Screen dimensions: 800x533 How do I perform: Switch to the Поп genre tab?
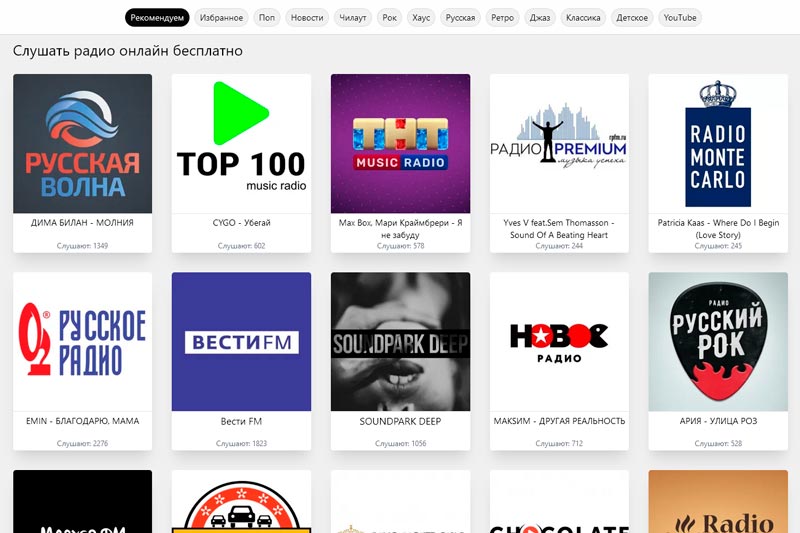[267, 18]
